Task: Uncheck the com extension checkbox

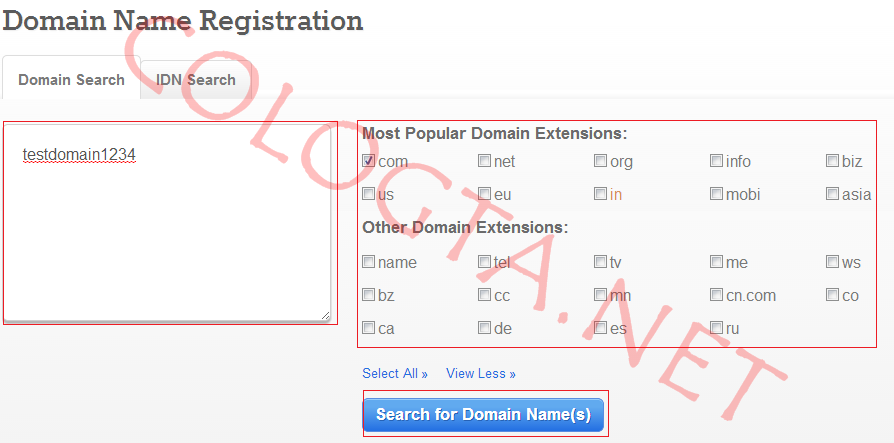Action: click(x=368, y=161)
